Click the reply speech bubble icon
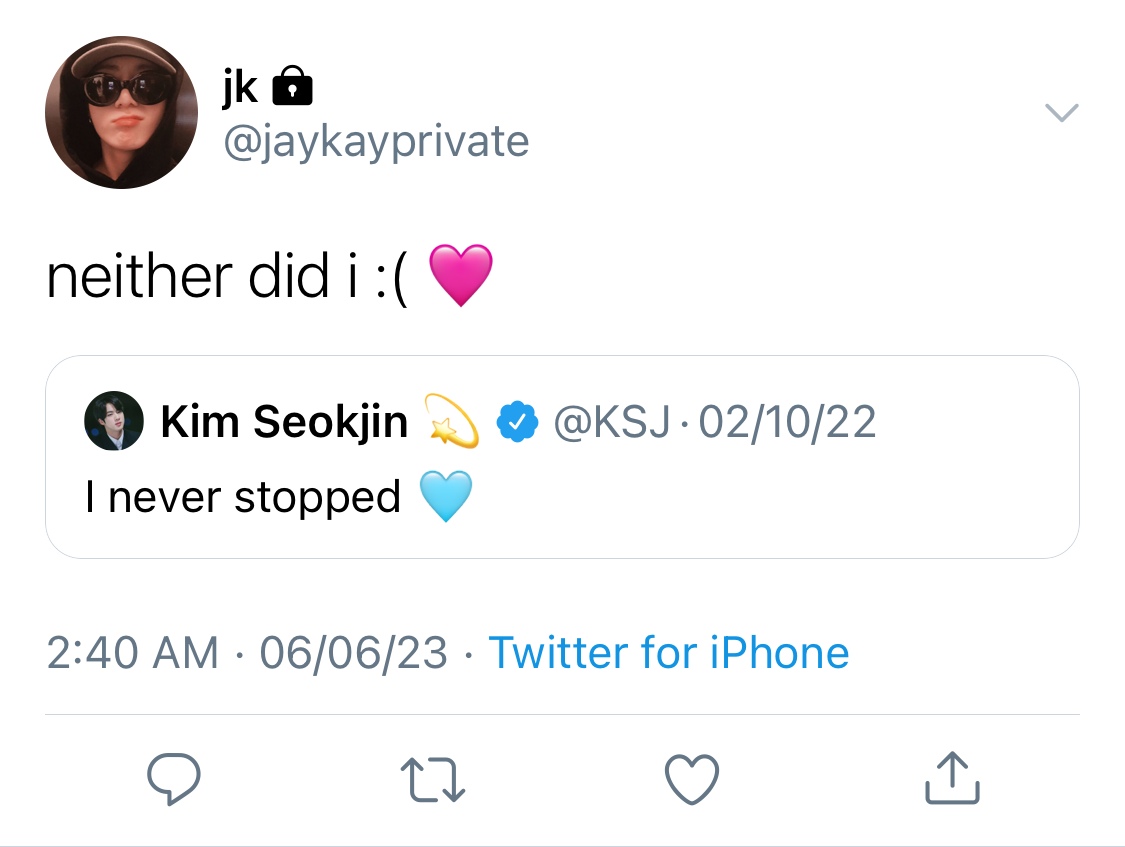Viewport: 1125px width, 847px height. coord(174,779)
